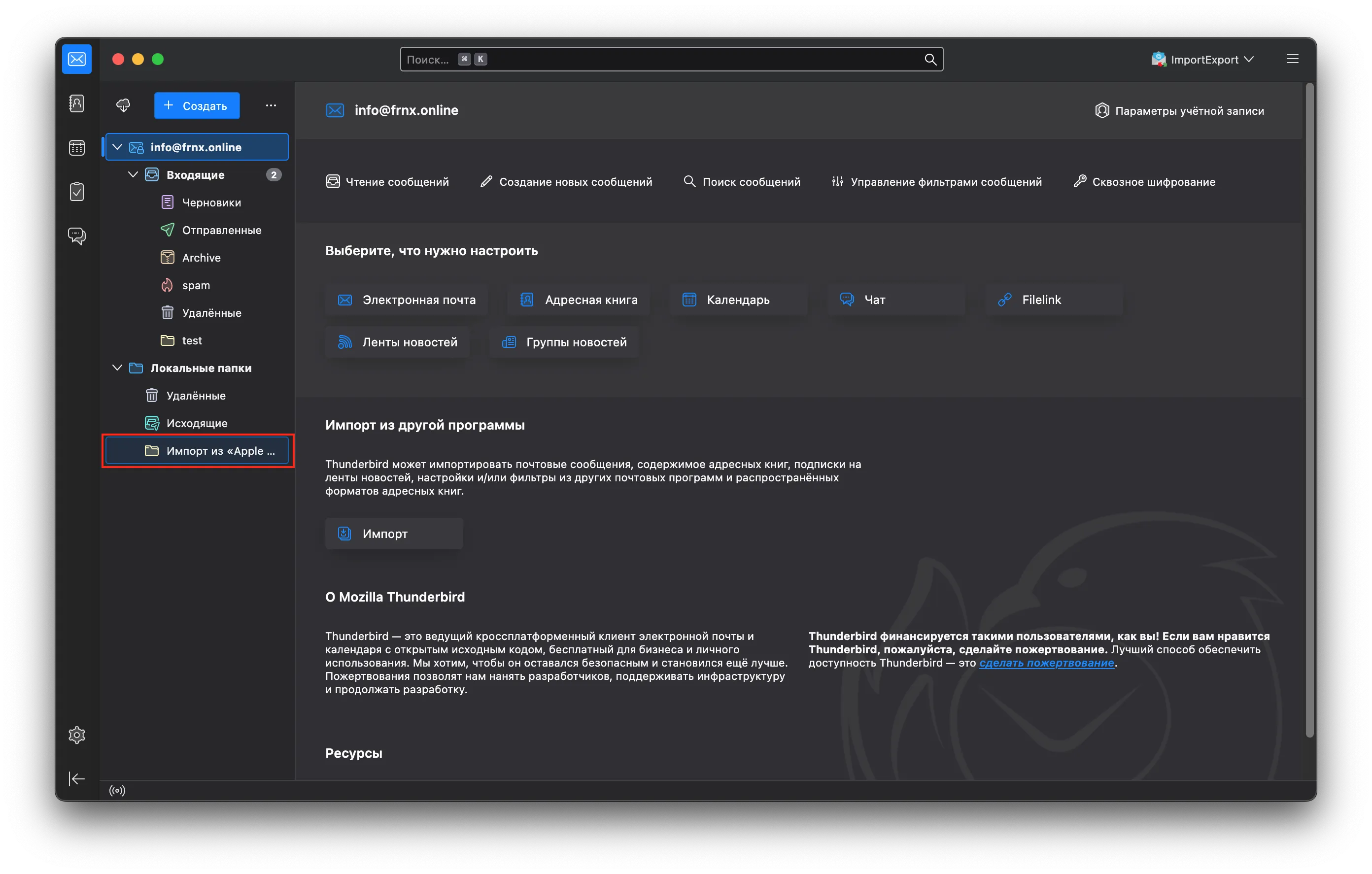Click the Импорт button
1372x874 pixels.
(x=394, y=534)
